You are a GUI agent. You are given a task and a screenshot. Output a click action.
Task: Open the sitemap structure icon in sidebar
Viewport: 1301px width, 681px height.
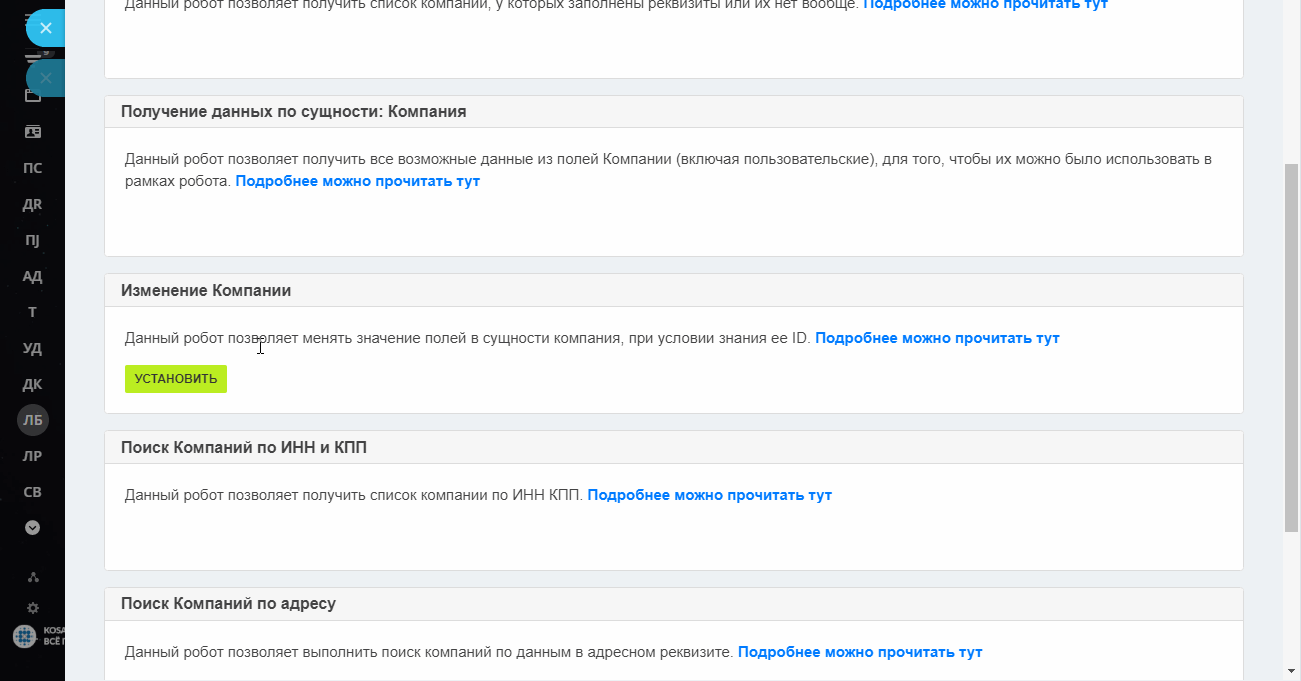coord(33,577)
